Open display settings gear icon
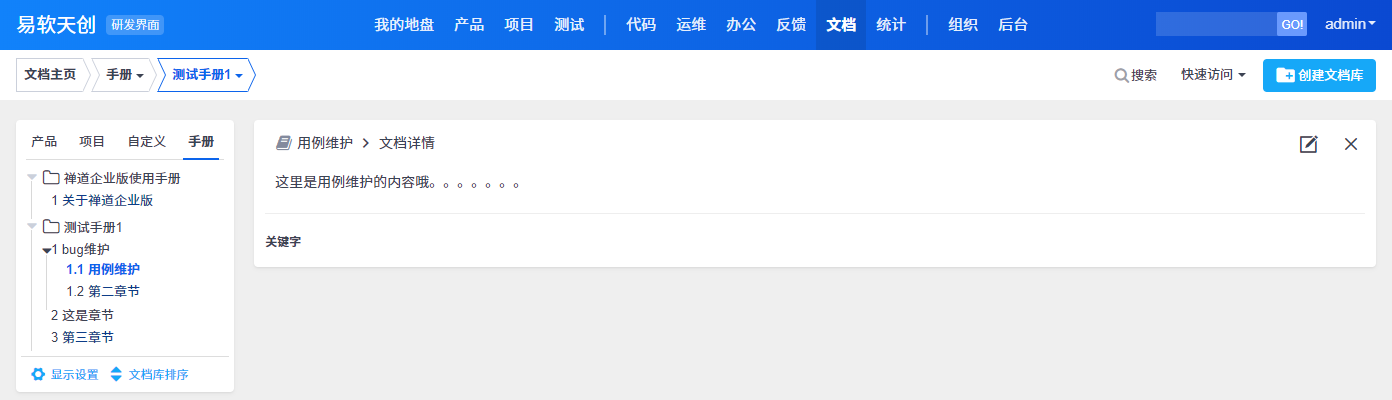Screen dimensions: 1392x400 point(38,374)
